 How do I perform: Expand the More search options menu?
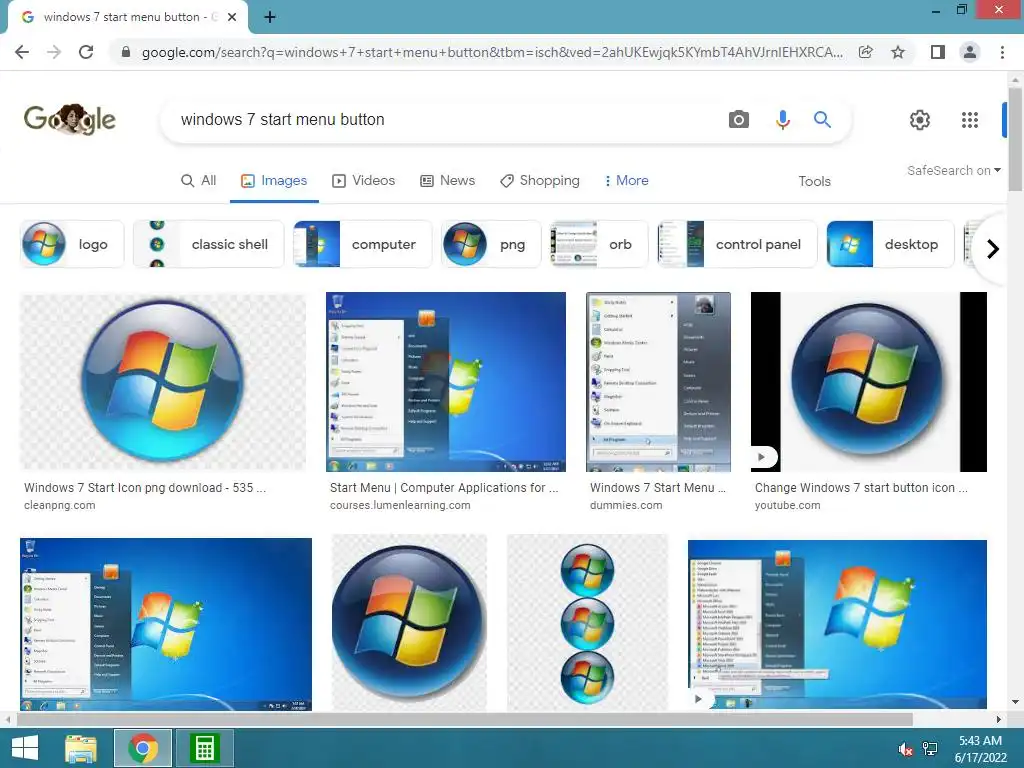tap(626, 181)
